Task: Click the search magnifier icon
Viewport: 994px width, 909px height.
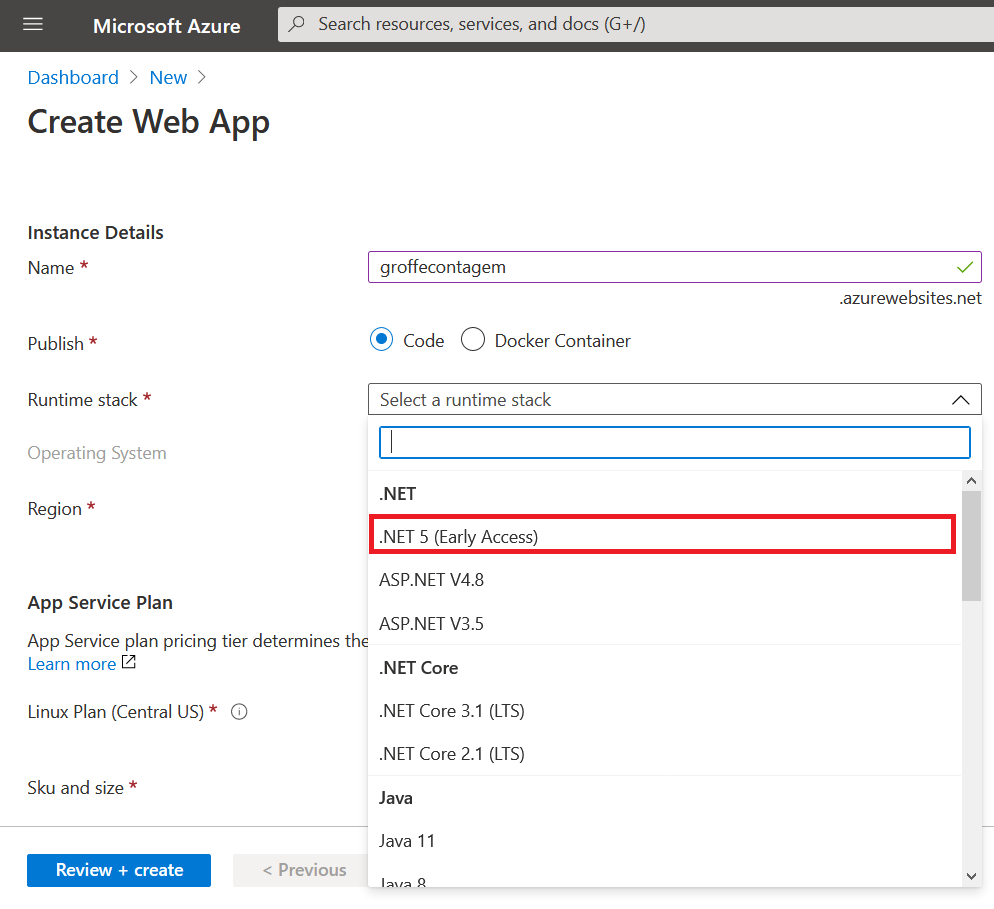Action: coord(295,23)
